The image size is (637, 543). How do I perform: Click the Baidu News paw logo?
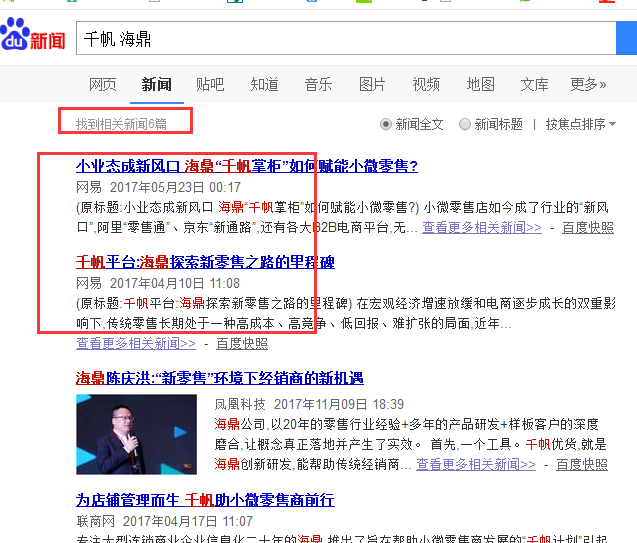coord(32,35)
